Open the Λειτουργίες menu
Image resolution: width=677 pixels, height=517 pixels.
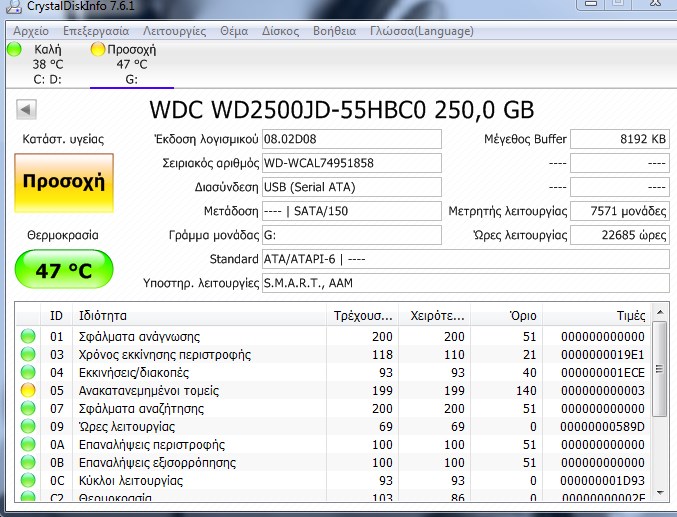174,31
